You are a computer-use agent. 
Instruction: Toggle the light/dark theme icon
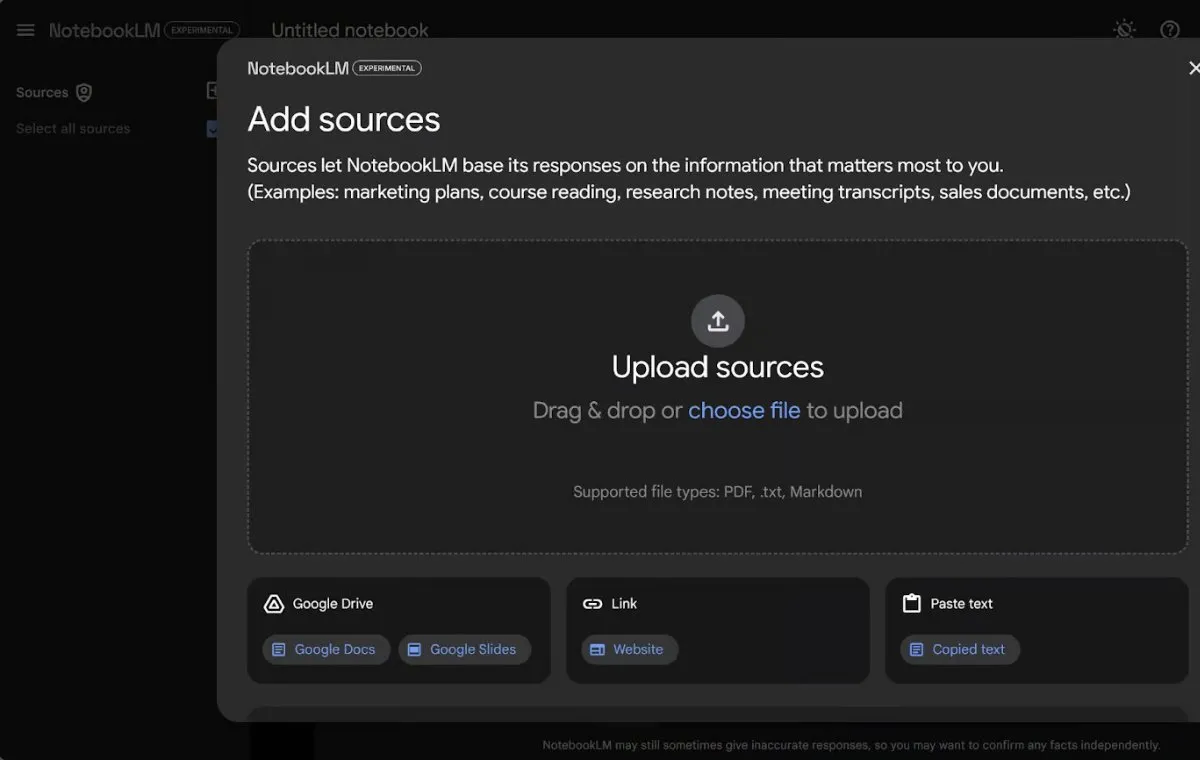pyautogui.click(x=1125, y=30)
